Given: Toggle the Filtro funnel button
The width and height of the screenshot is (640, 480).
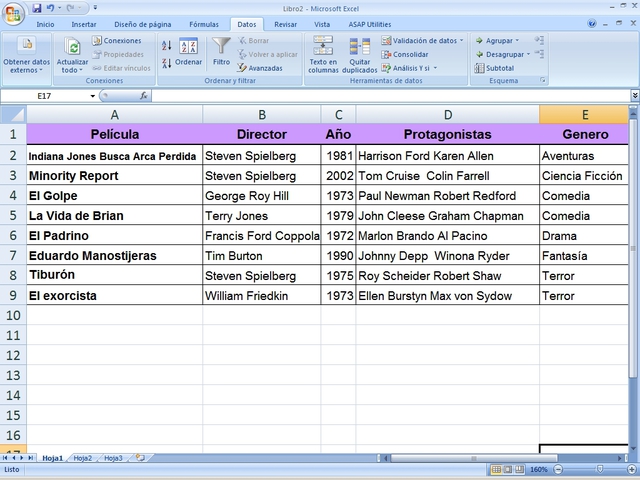Looking at the screenshot, I should tap(221, 52).
